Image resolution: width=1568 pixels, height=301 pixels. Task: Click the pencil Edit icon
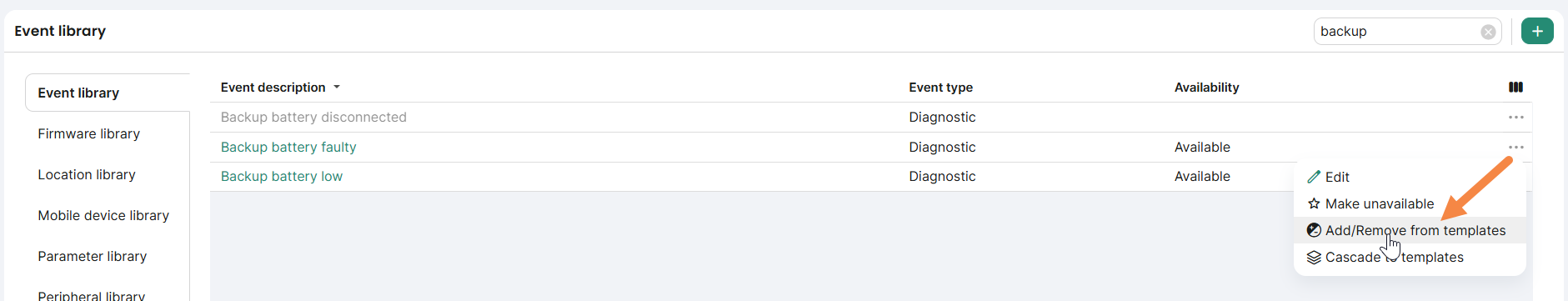(1314, 177)
